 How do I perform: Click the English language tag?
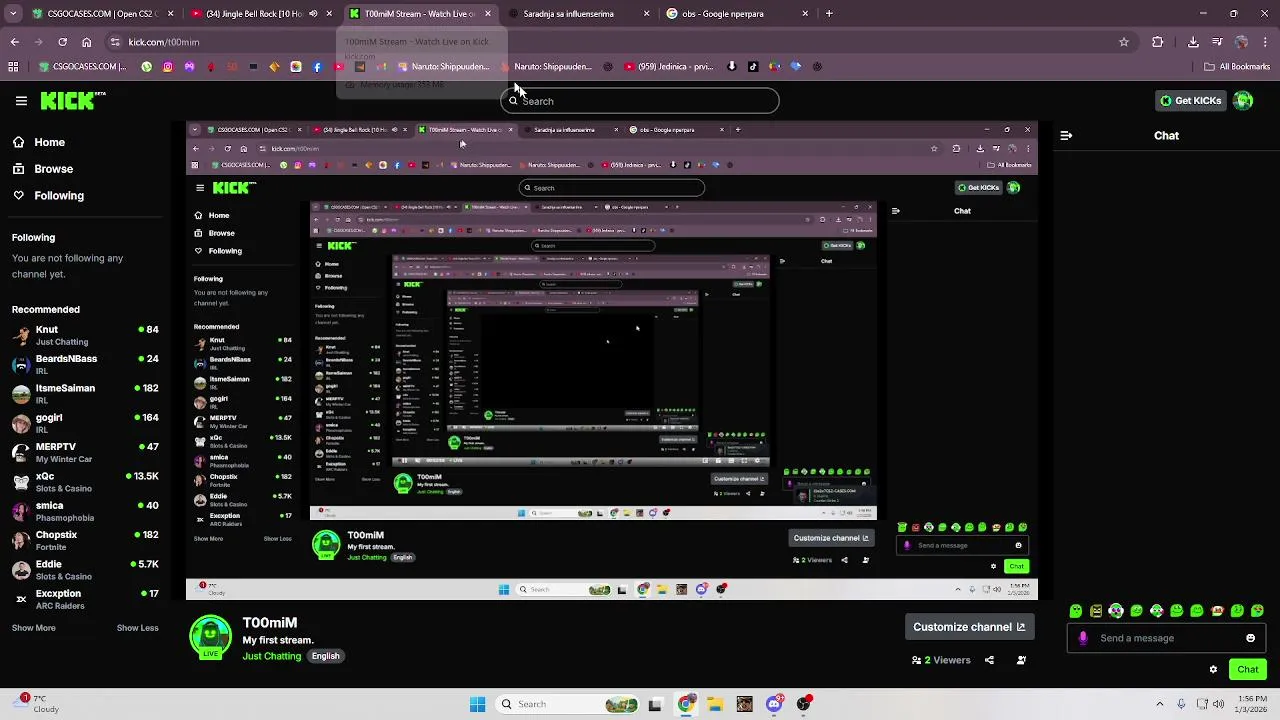pos(325,656)
